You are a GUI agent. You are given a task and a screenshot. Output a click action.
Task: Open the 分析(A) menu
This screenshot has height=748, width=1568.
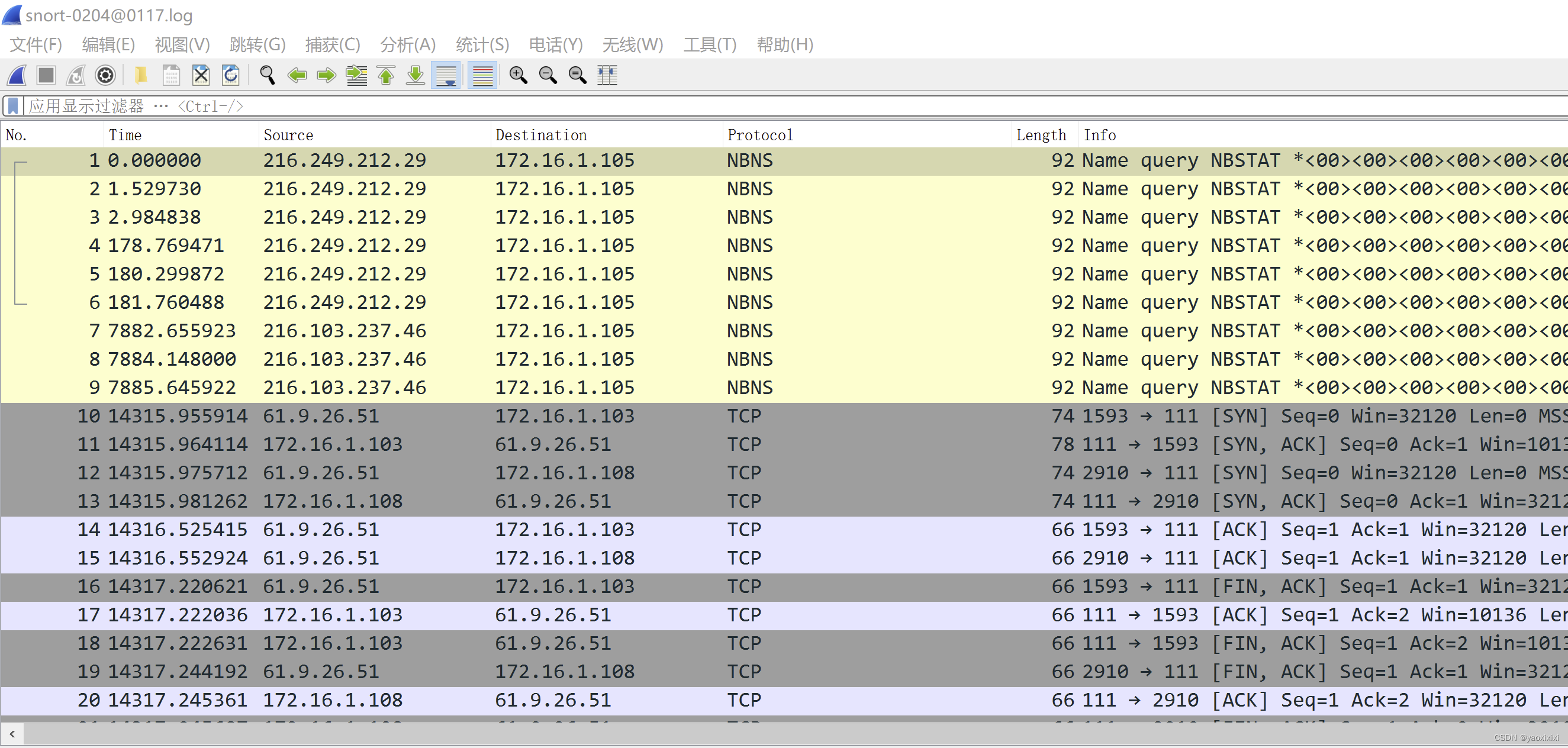408,44
